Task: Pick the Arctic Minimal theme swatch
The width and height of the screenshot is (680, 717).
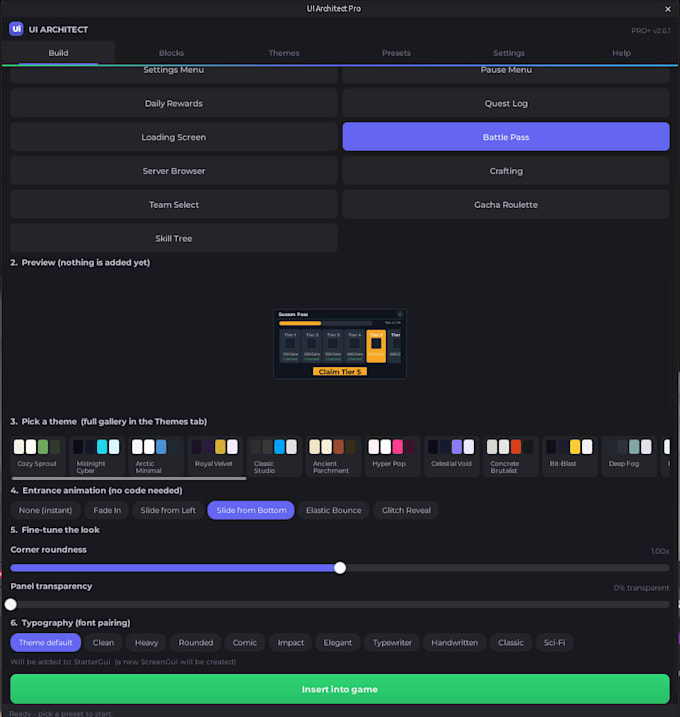Action: (x=155, y=456)
